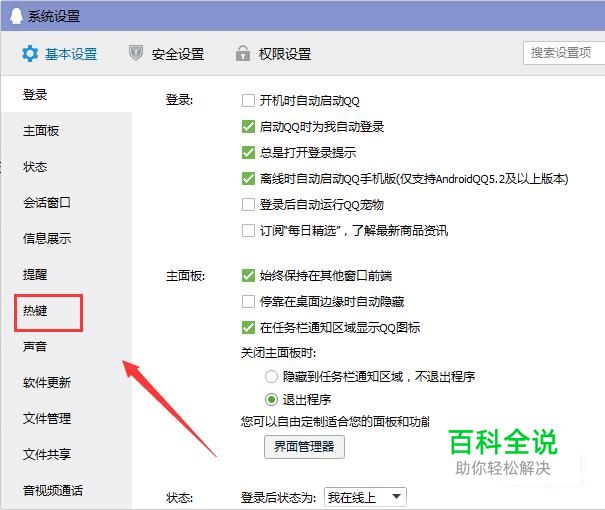Open 文件管理 in the sidebar
Viewport: 605px width, 510px height.
click(47, 418)
